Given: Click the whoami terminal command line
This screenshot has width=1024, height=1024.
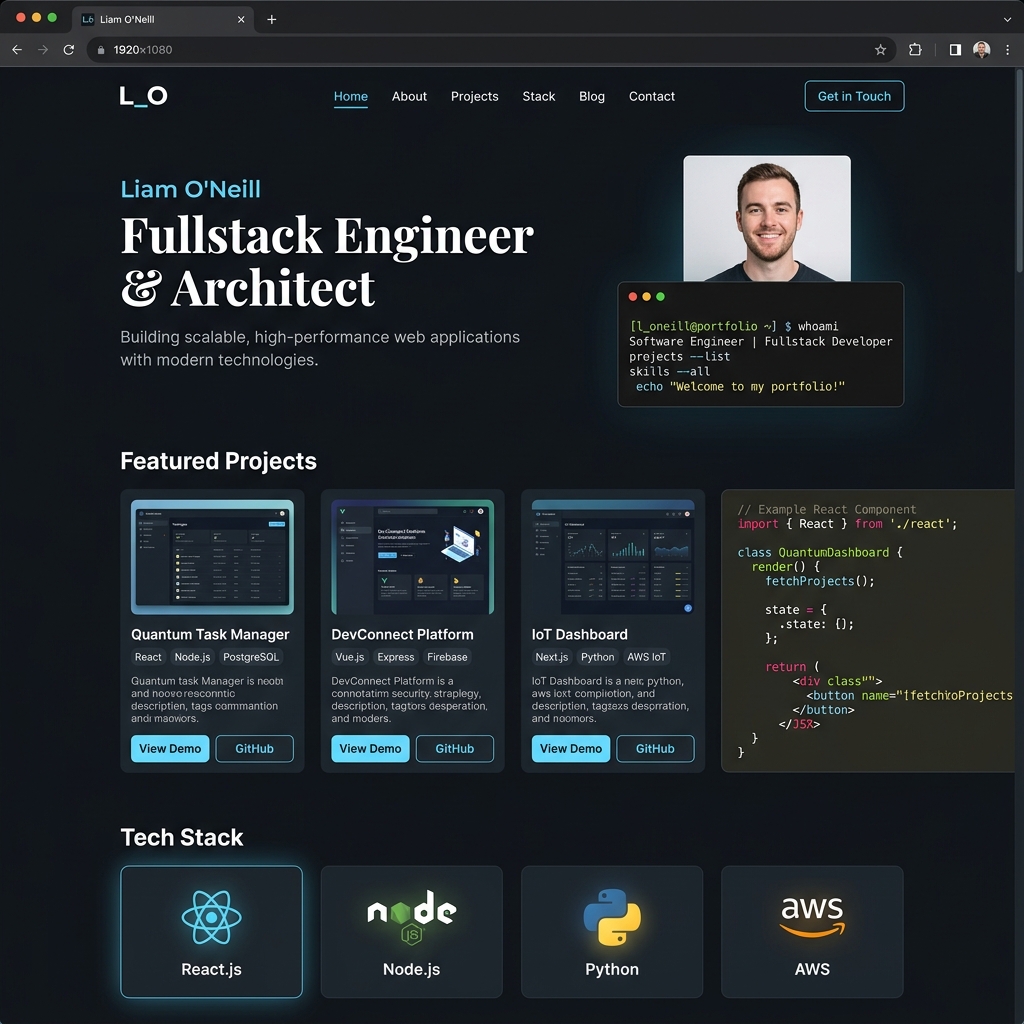Looking at the screenshot, I should point(733,326).
